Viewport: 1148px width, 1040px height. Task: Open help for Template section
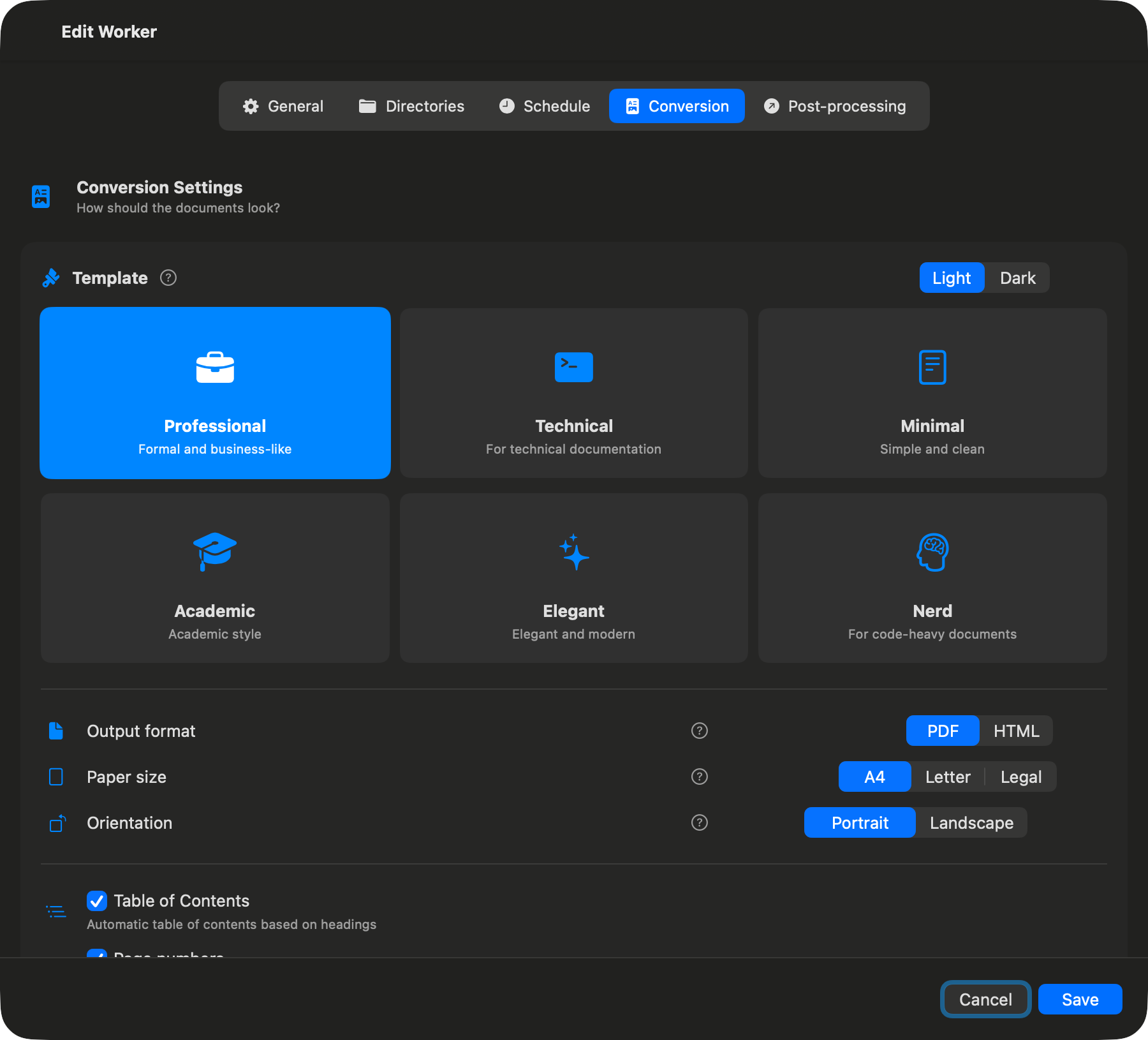pyautogui.click(x=168, y=278)
